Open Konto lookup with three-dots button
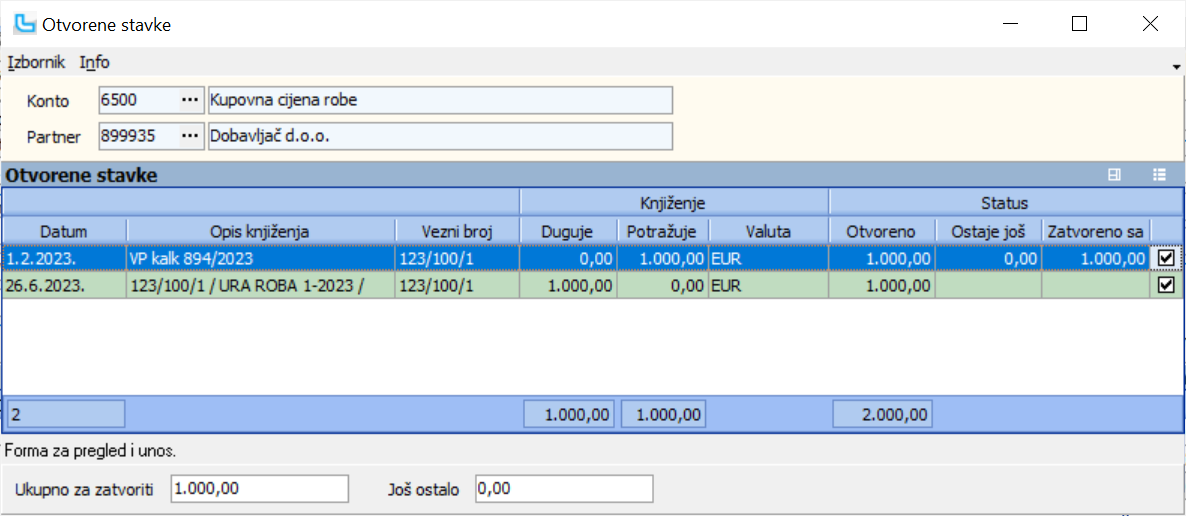This screenshot has height=516, width=1186. tap(190, 100)
